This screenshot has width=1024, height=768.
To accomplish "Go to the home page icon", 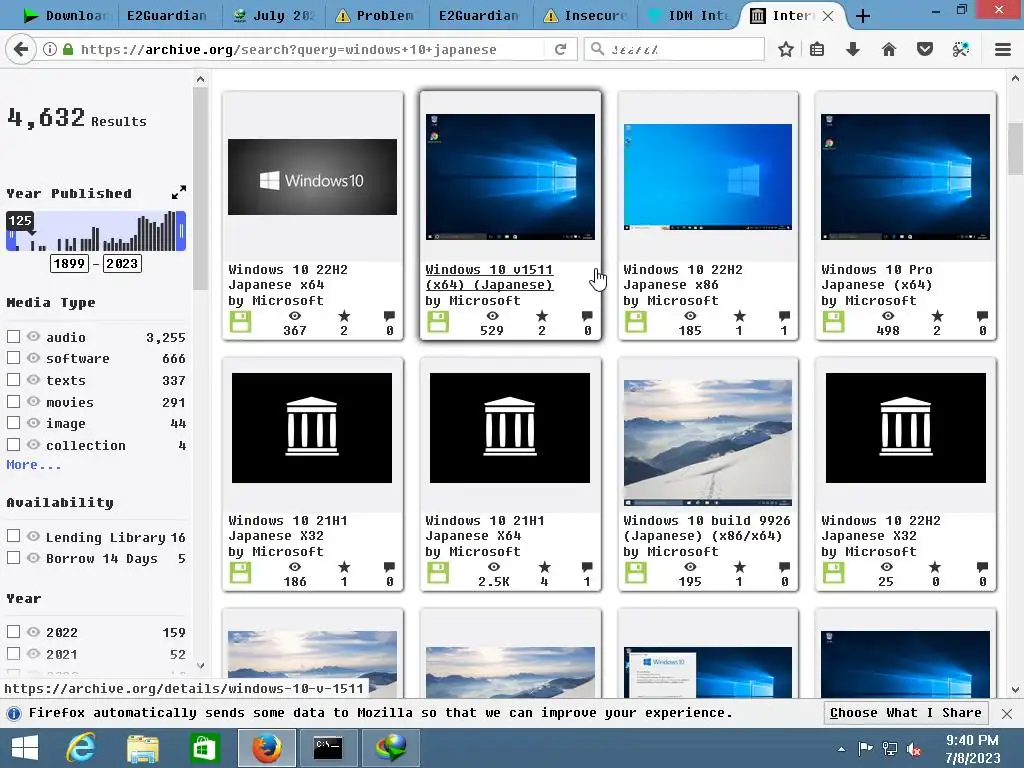I will point(888,49).
